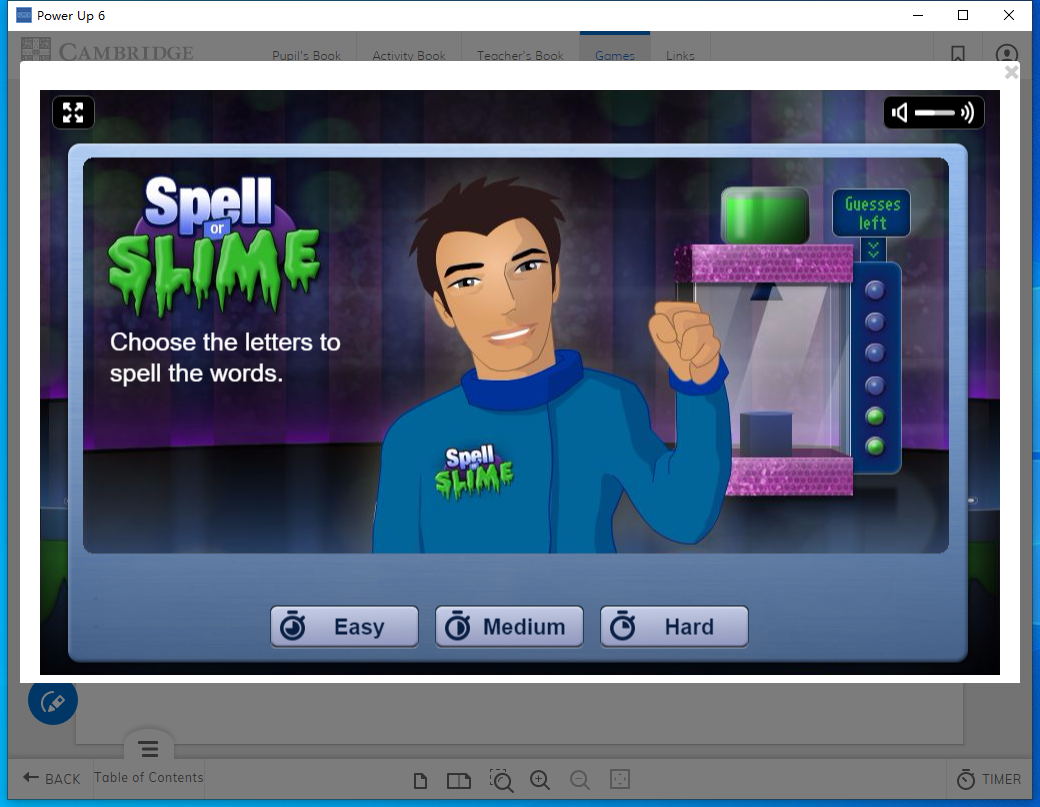Image resolution: width=1040 pixels, height=807 pixels.
Task: Open the Activity Book tab
Action: point(409,56)
